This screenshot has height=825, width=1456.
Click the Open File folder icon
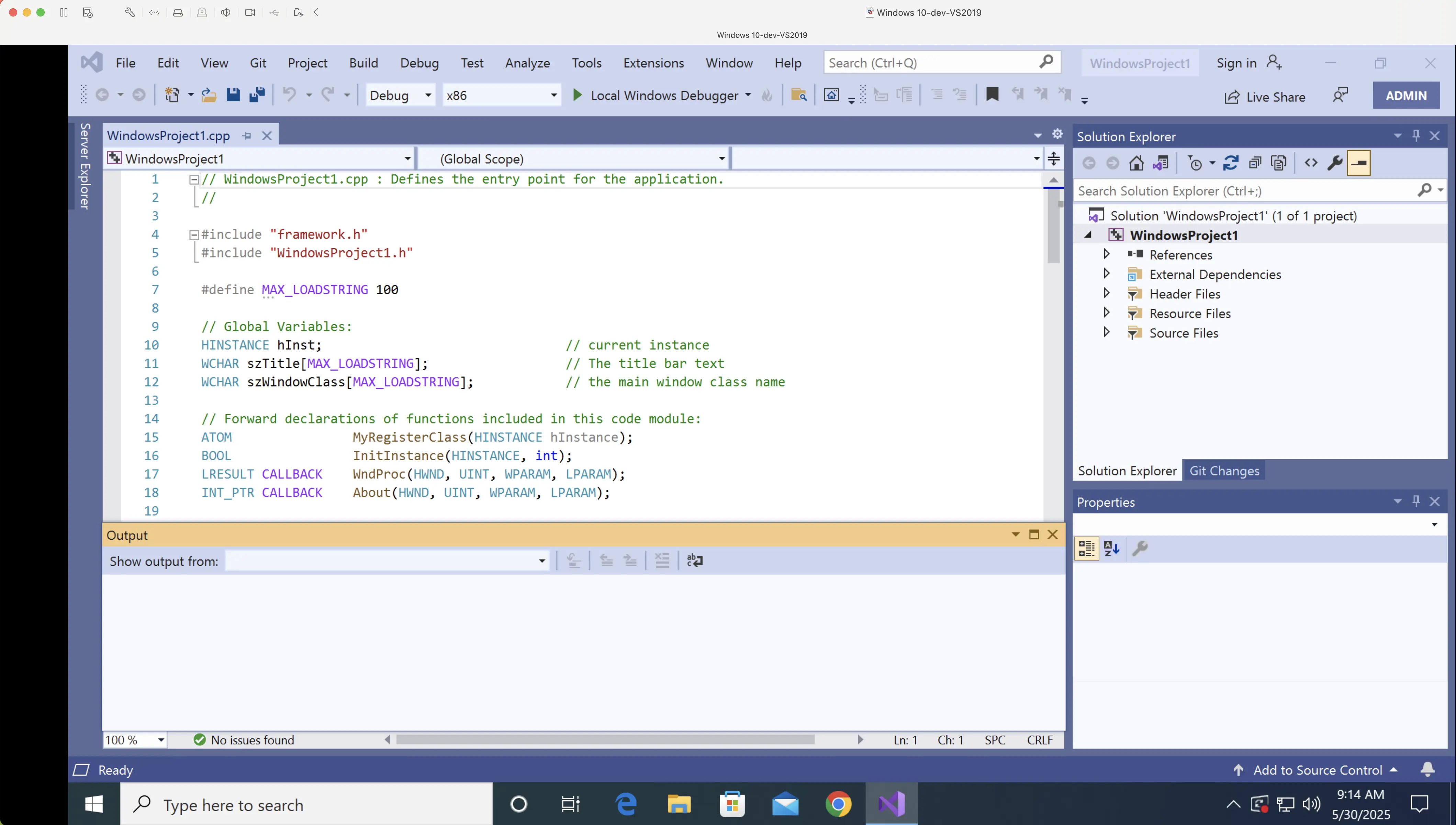pos(209,95)
